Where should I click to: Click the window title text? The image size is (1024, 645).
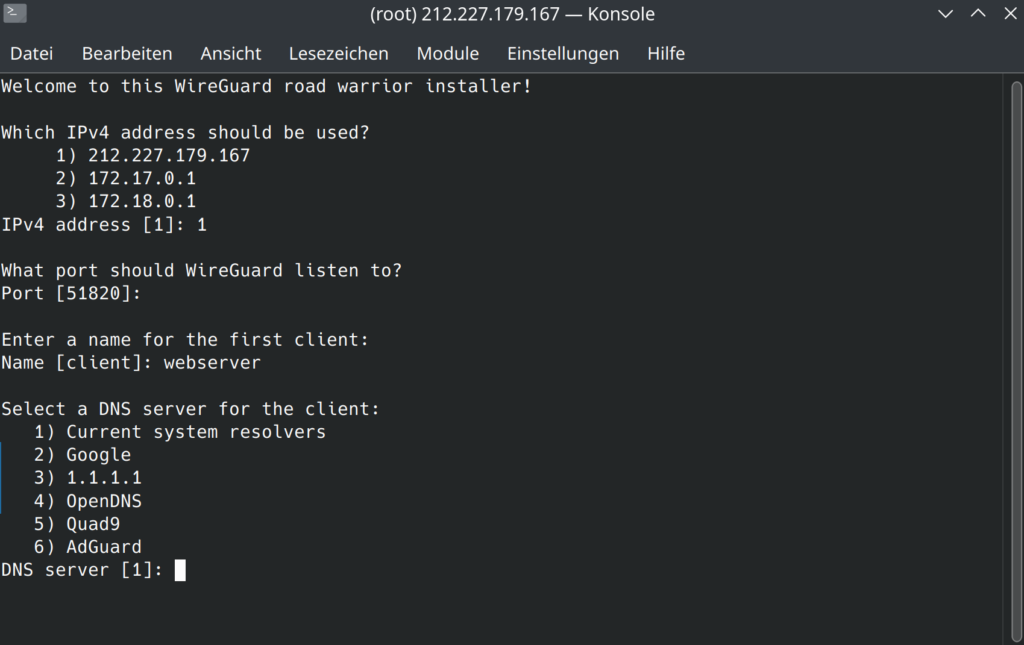(x=512, y=14)
